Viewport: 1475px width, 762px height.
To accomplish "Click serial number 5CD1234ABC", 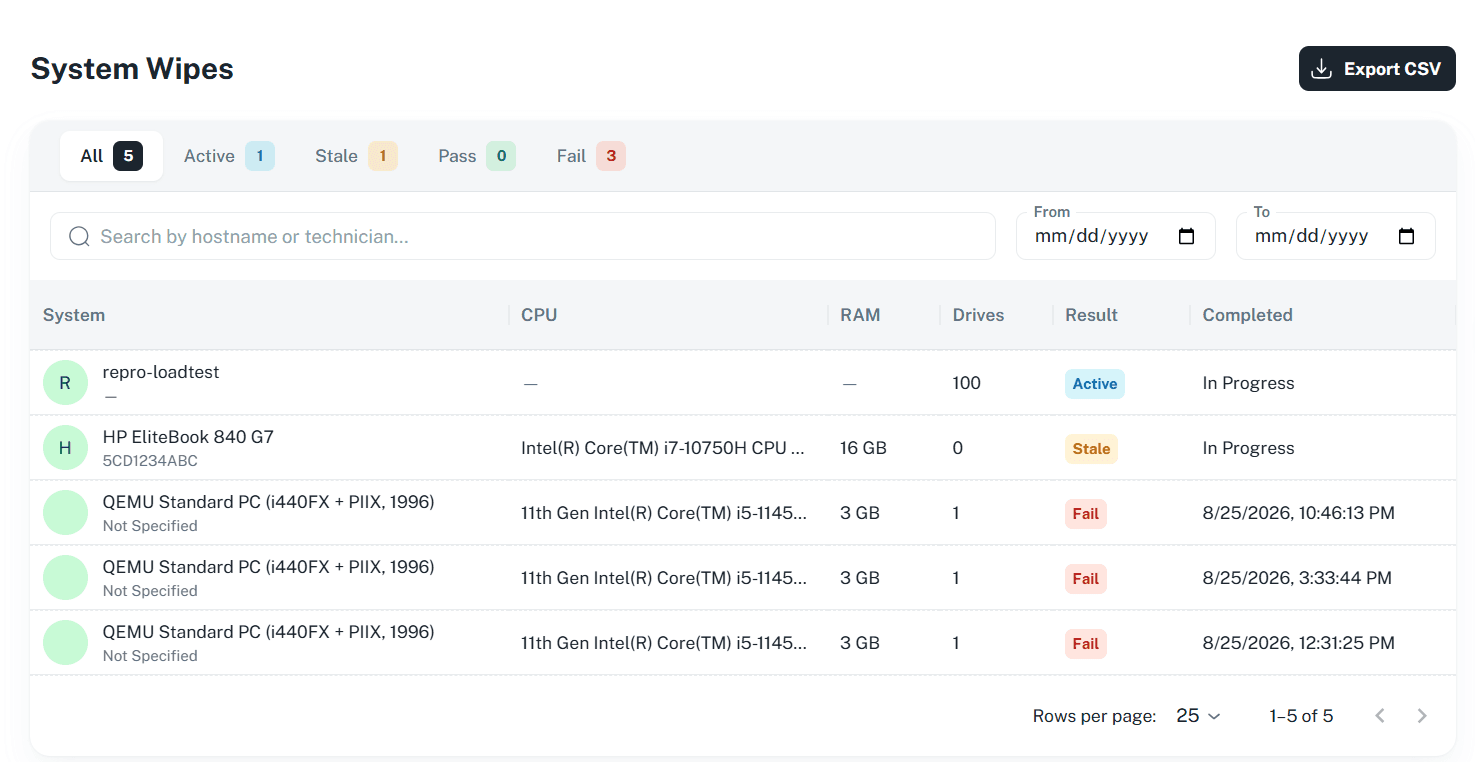I will (150, 461).
